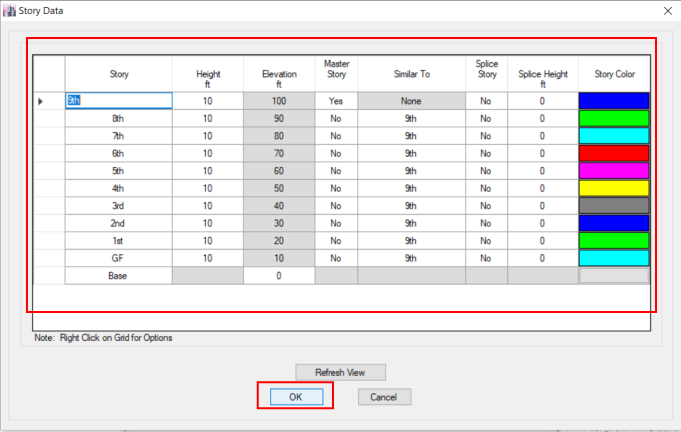Image resolution: width=681 pixels, height=432 pixels.
Task: Click the Story Color column header
Action: click(614, 73)
